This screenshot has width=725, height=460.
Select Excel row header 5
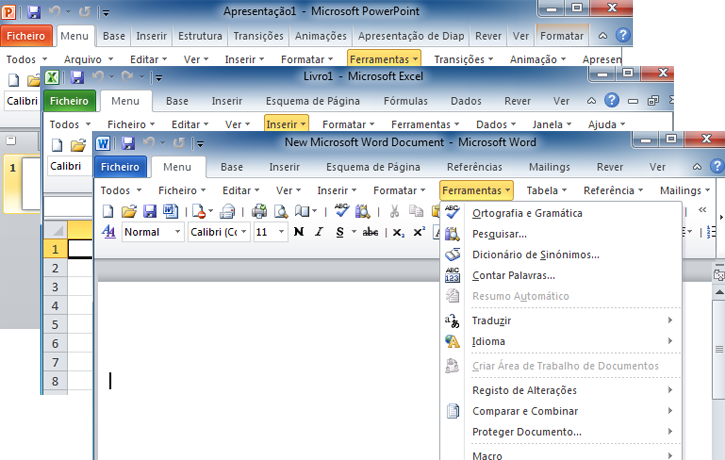55,325
